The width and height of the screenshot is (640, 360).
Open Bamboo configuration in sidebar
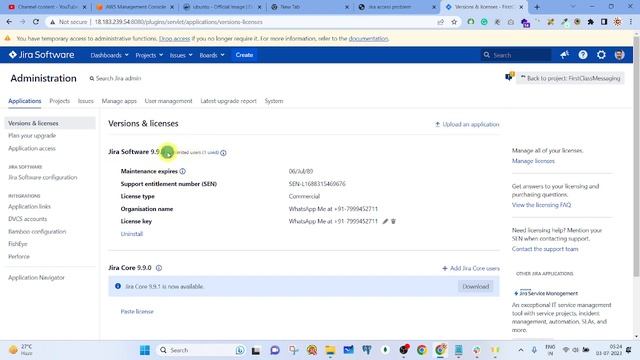coord(37,231)
